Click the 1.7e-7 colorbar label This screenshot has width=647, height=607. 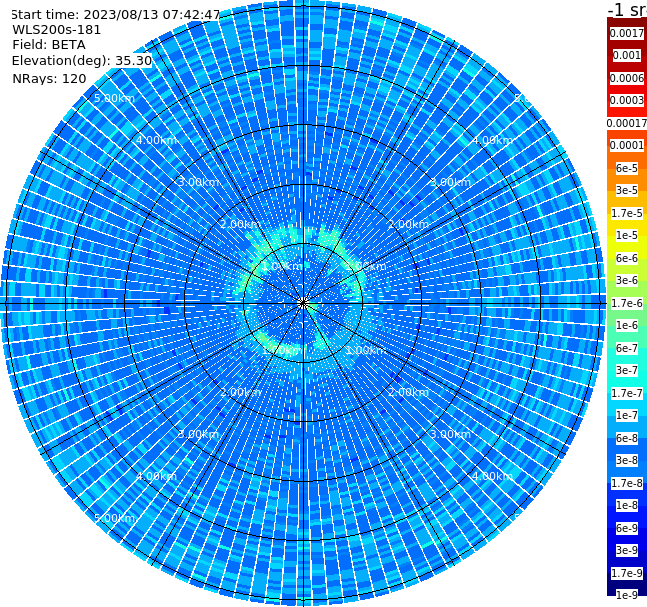[627, 393]
